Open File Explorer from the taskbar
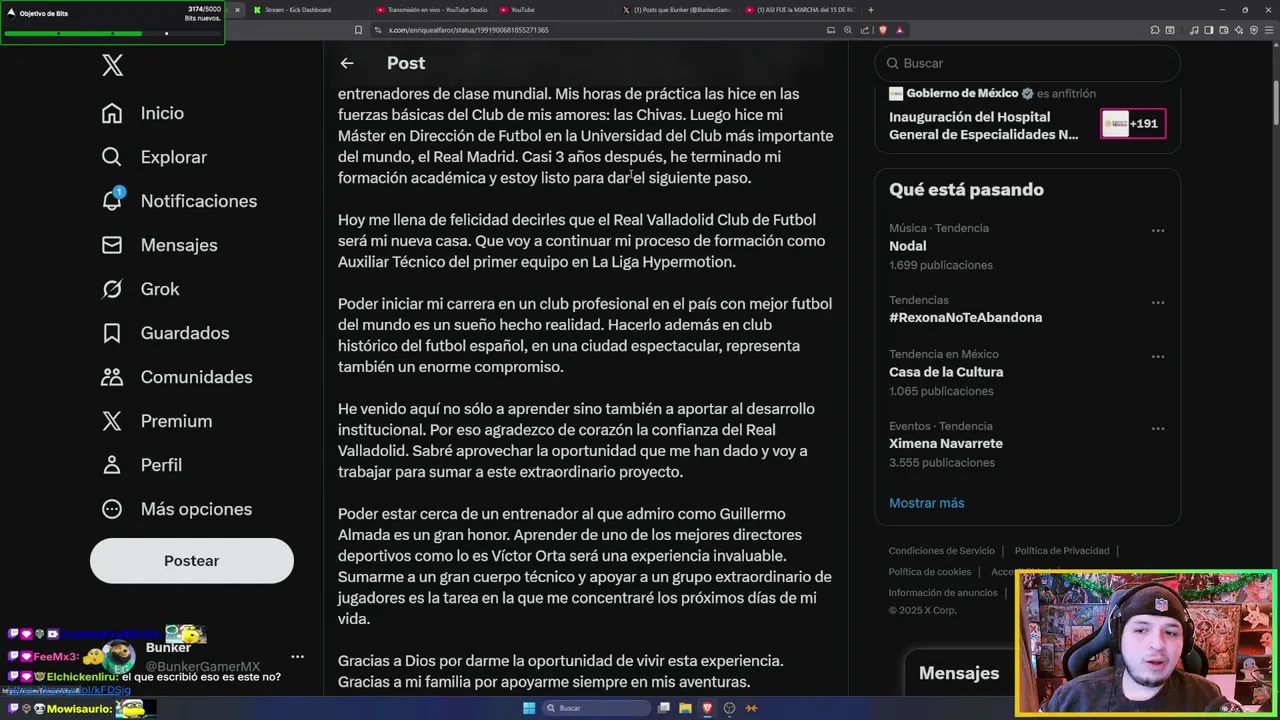 coord(686,708)
